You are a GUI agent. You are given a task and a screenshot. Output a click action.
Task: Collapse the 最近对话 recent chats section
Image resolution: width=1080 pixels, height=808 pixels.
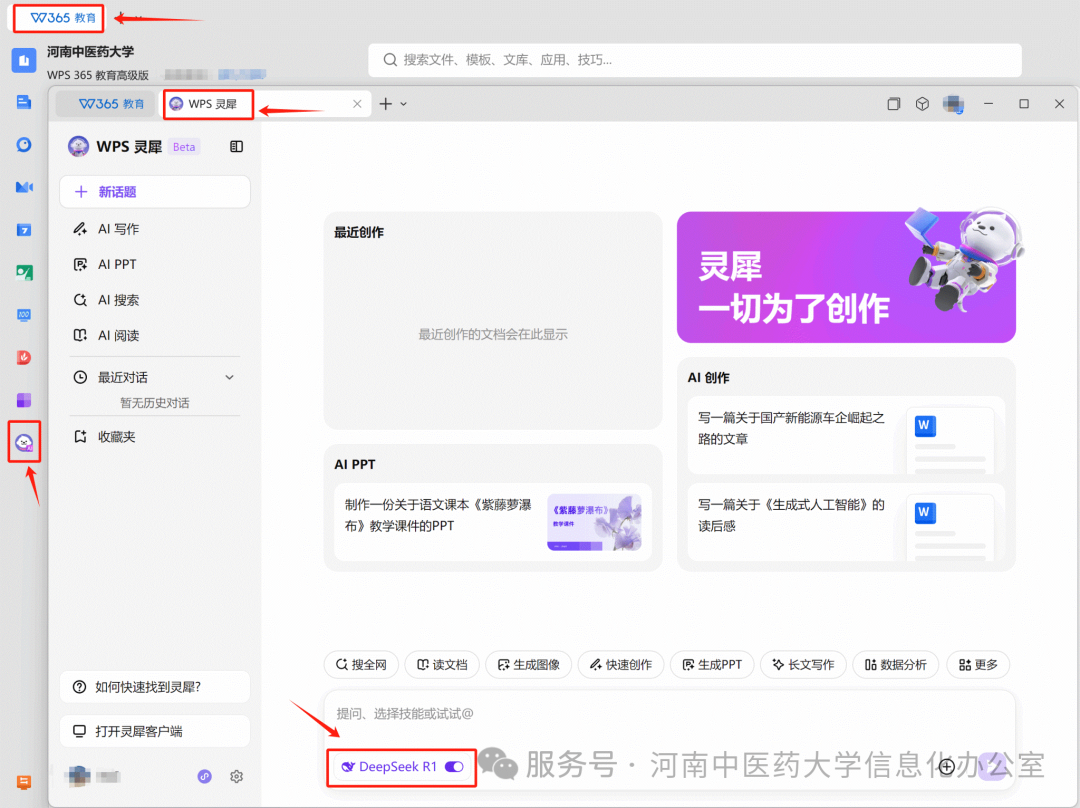point(229,377)
